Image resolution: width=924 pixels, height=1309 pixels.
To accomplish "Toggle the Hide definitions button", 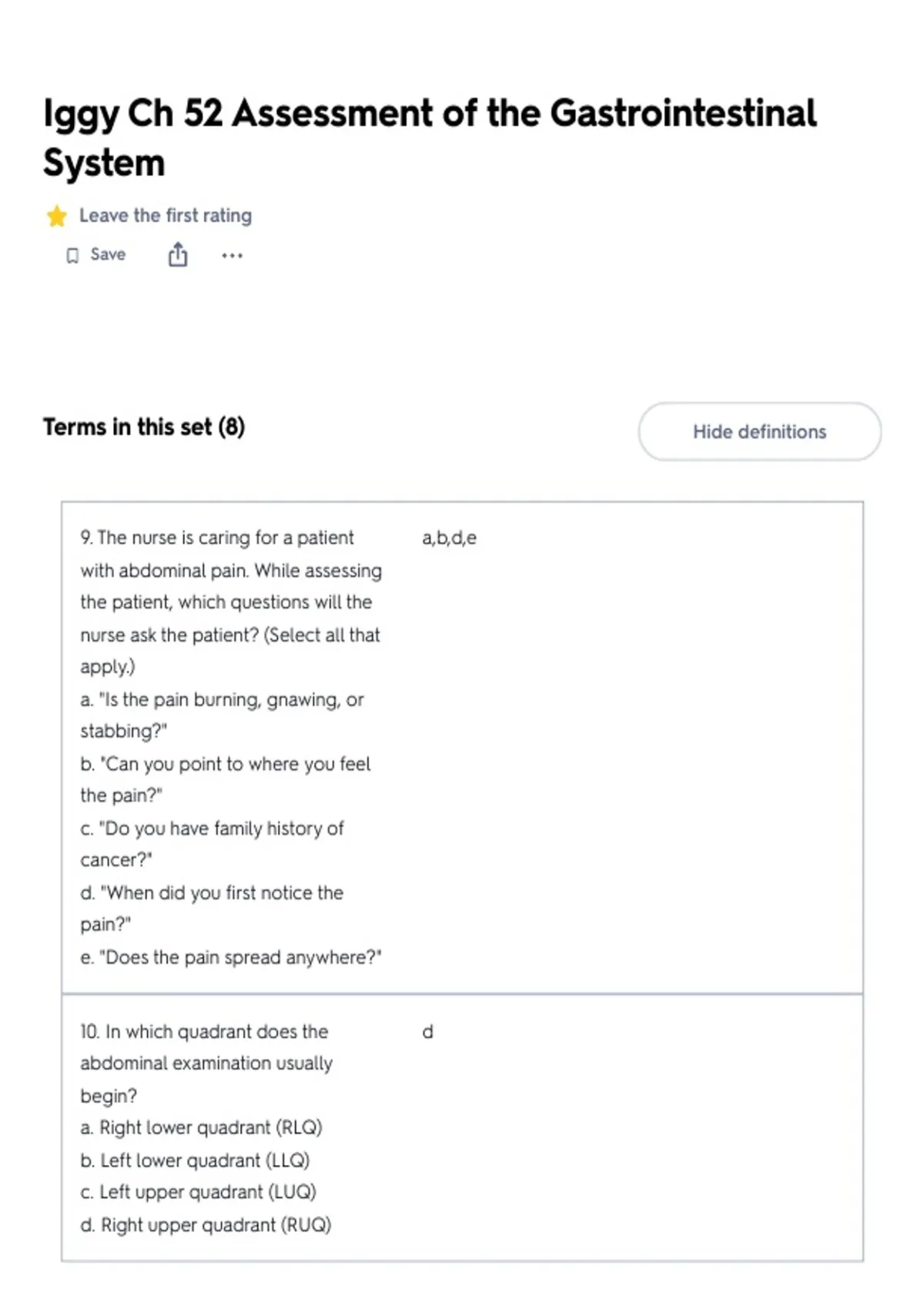I will (759, 431).
